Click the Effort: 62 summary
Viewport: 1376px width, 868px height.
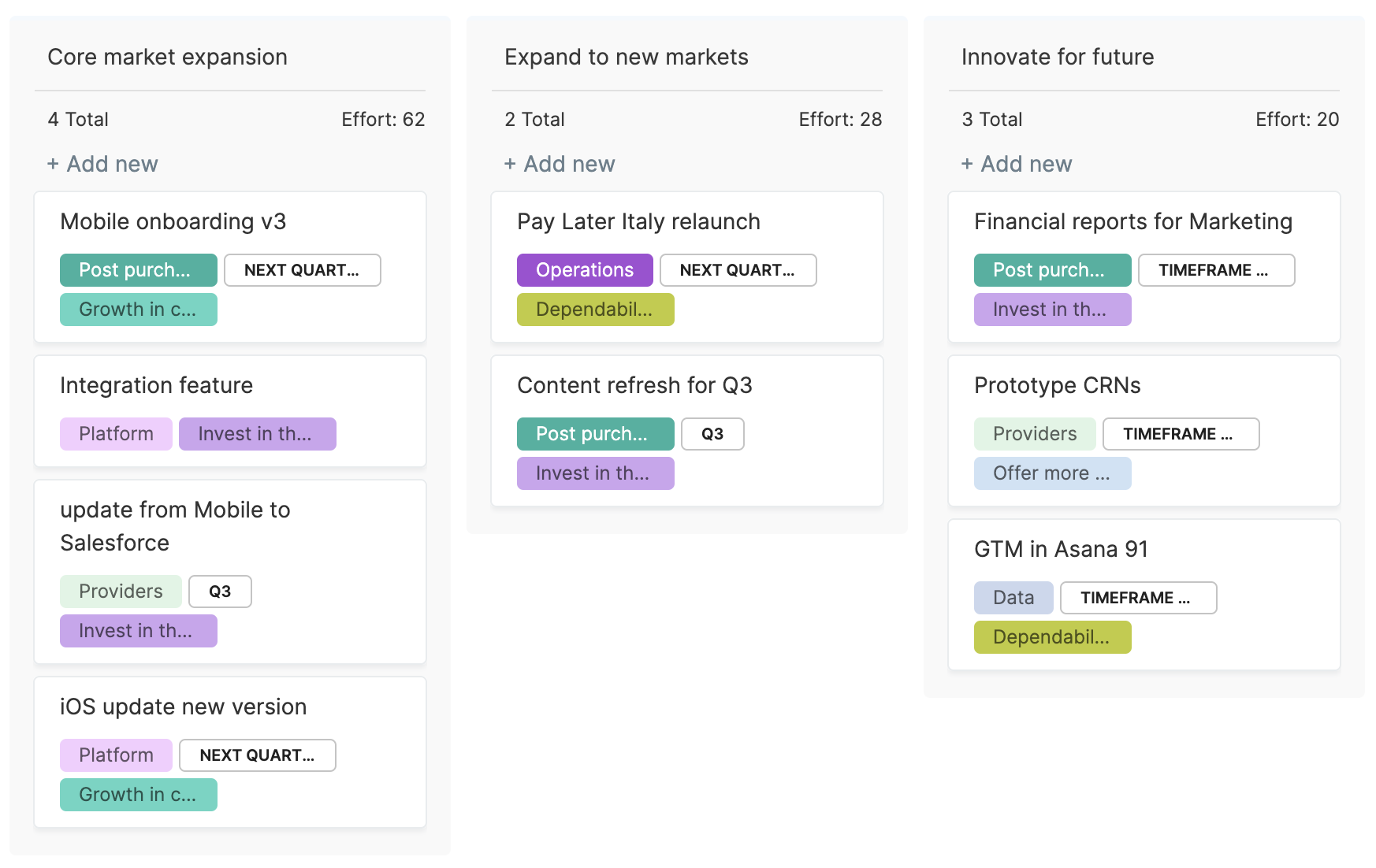383,120
